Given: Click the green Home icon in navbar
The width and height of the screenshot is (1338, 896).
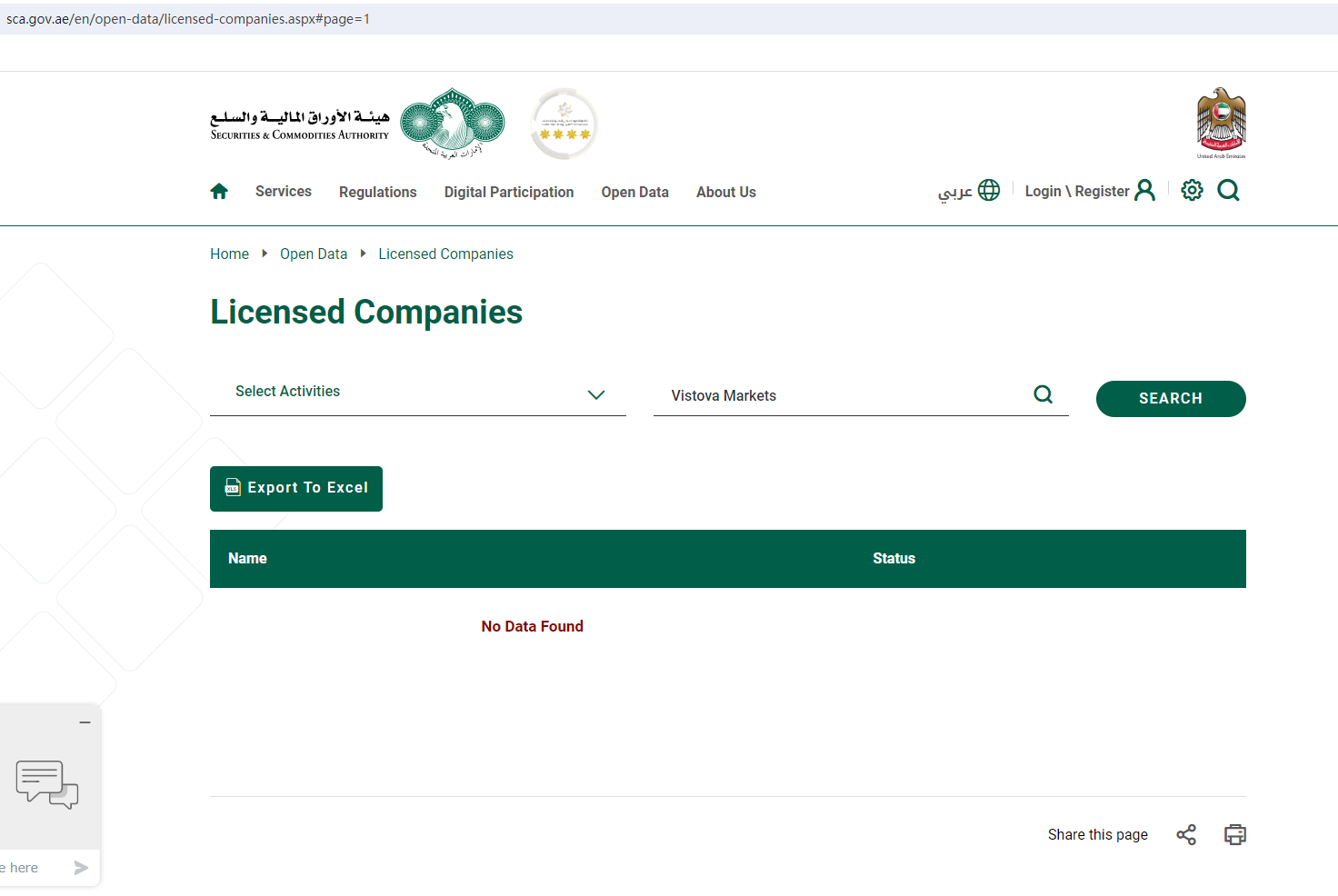Looking at the screenshot, I should pyautogui.click(x=219, y=192).
